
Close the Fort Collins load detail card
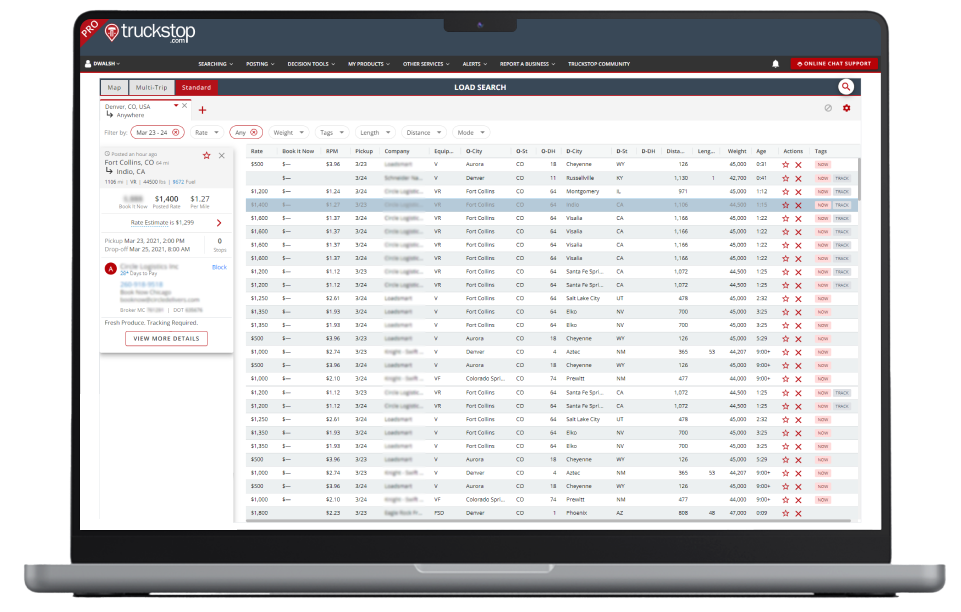(x=222, y=156)
